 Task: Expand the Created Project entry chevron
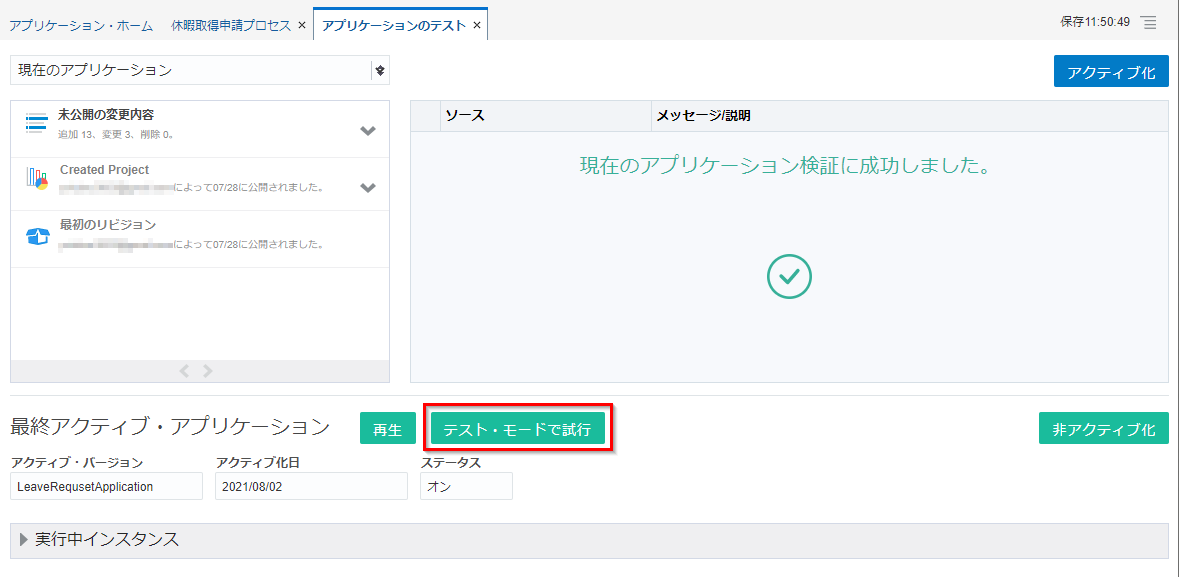pyautogui.click(x=368, y=187)
